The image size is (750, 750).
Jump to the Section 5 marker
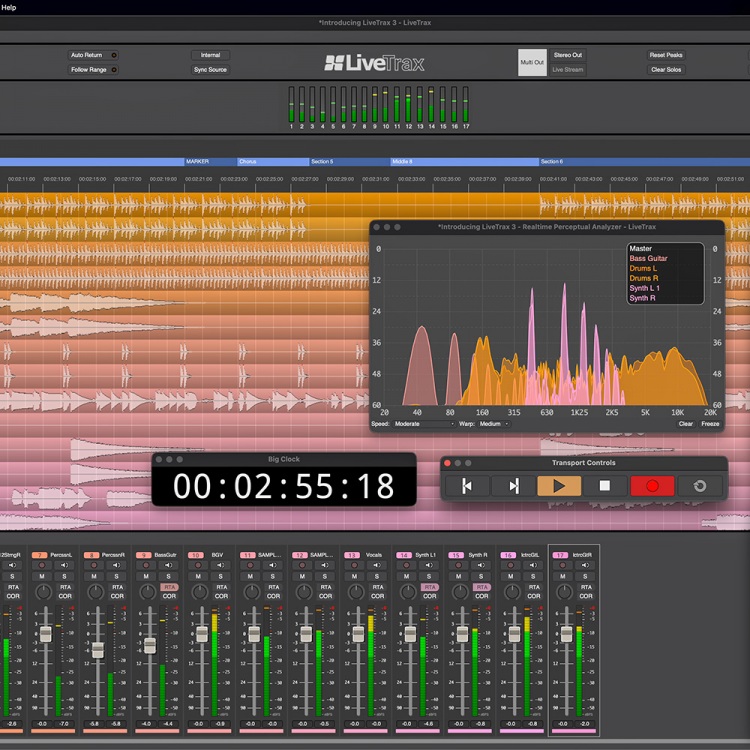point(350,162)
